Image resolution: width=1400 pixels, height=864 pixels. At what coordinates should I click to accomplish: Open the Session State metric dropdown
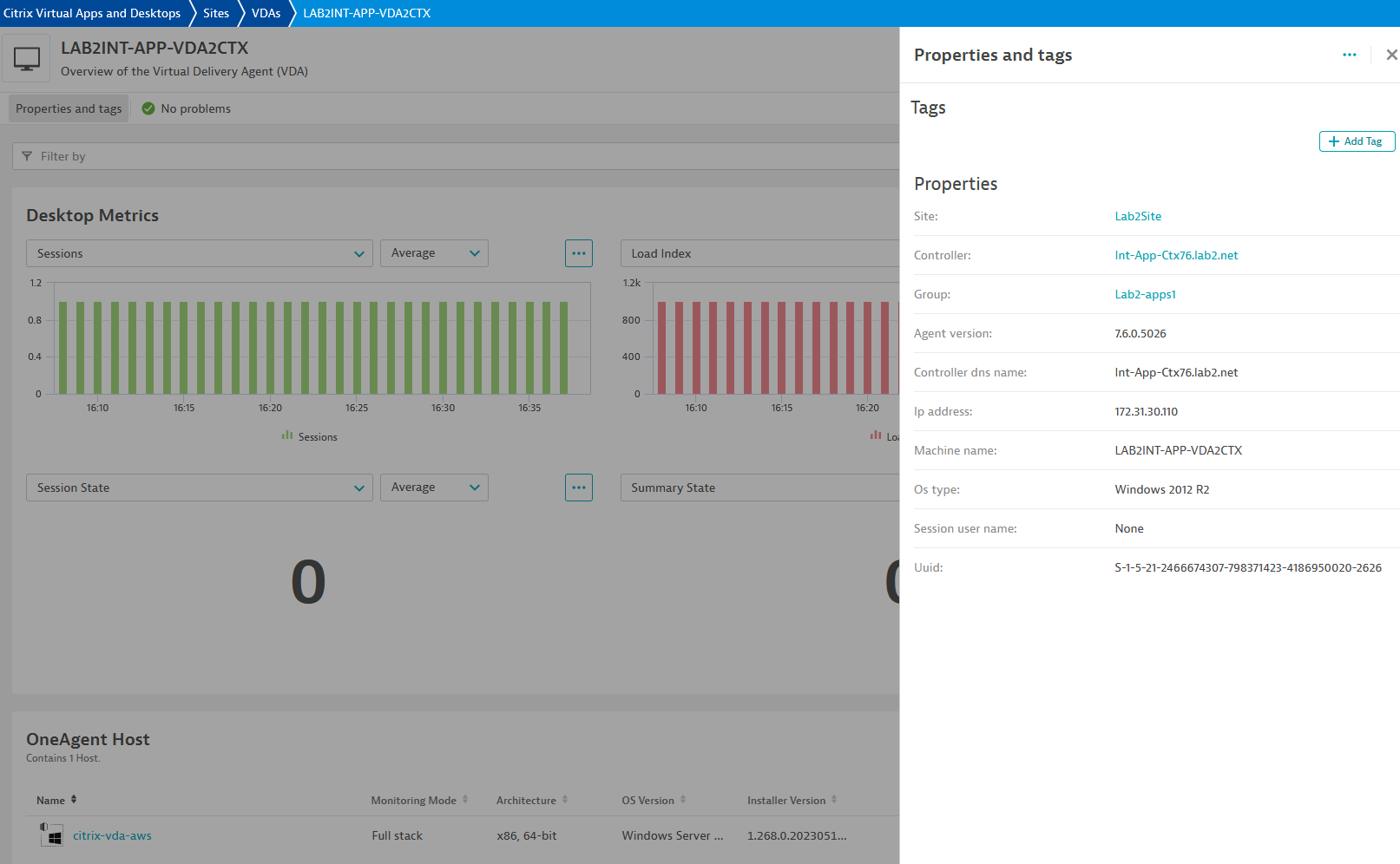(x=200, y=488)
